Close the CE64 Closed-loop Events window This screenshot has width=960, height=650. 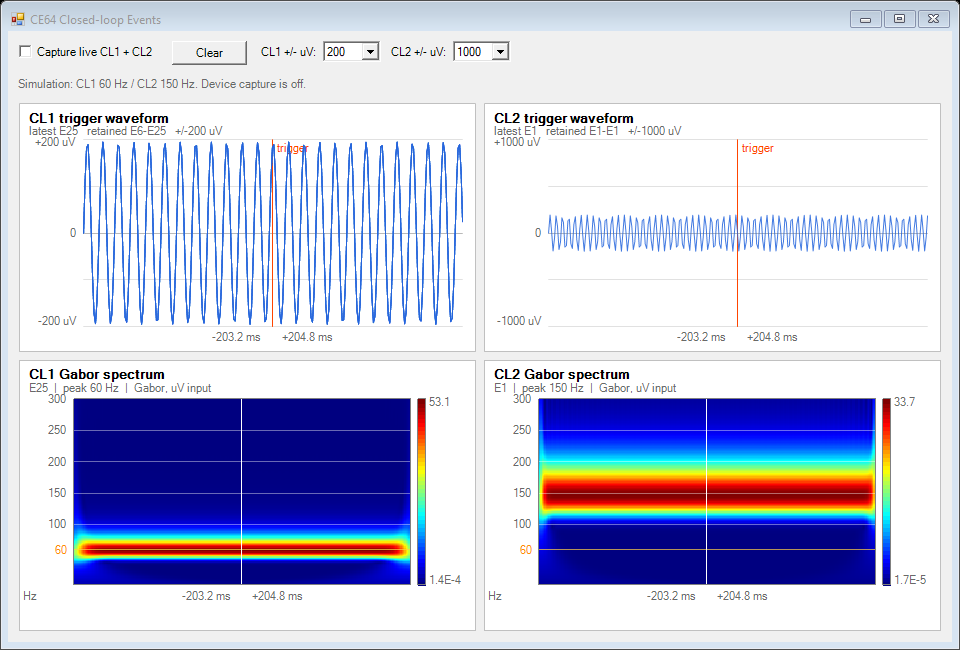[x=934, y=19]
